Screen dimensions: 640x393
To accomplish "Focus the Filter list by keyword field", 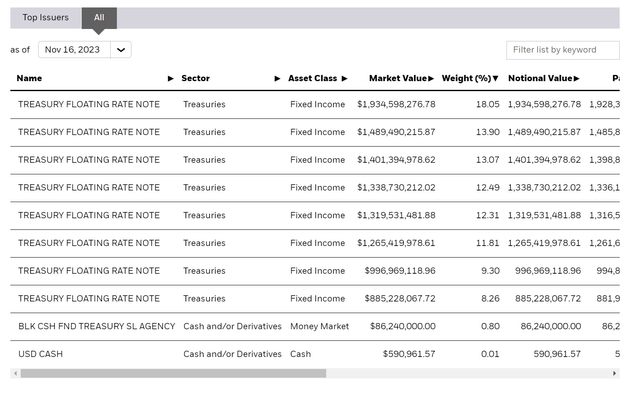I will (563, 50).
